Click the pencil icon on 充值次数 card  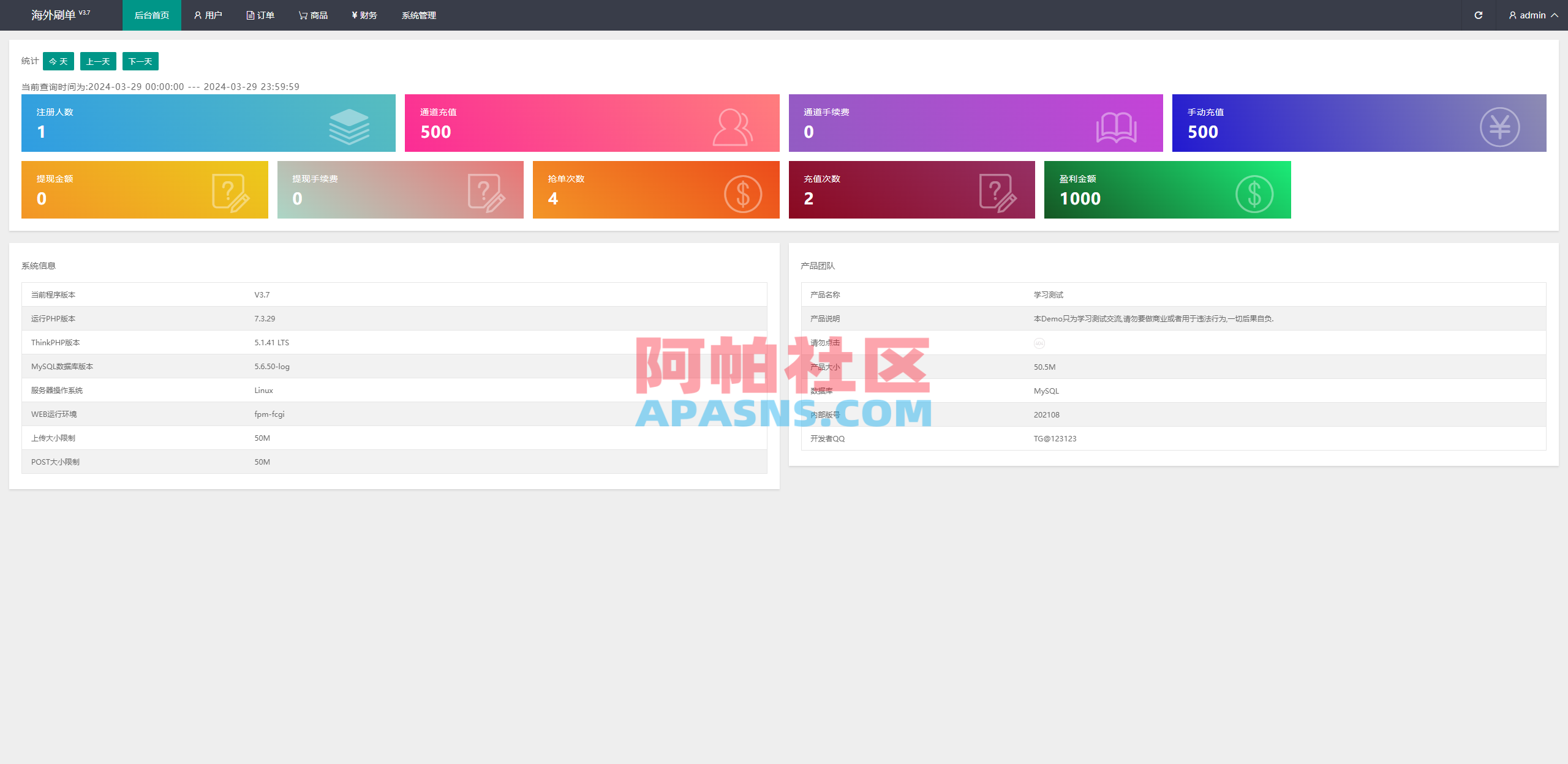[998, 193]
